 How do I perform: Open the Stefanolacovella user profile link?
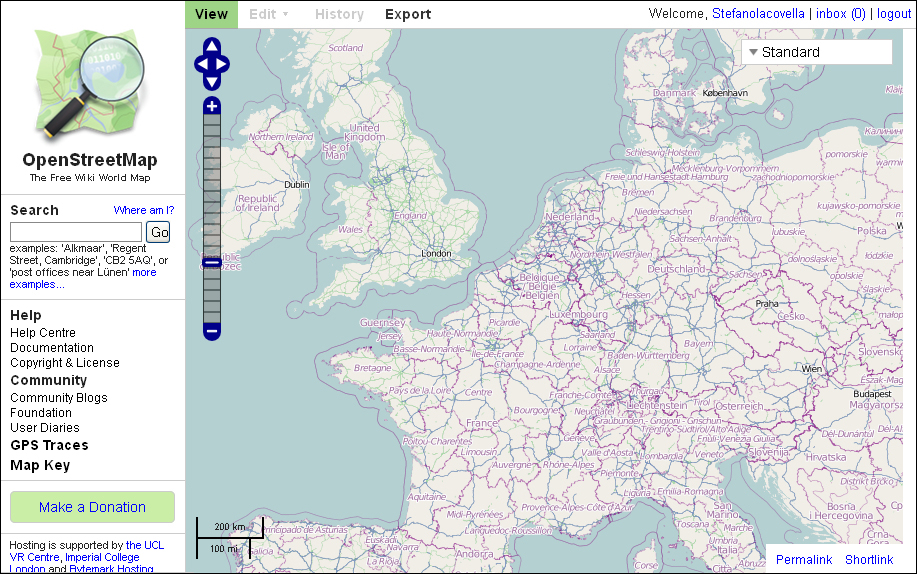pyautogui.click(x=758, y=13)
